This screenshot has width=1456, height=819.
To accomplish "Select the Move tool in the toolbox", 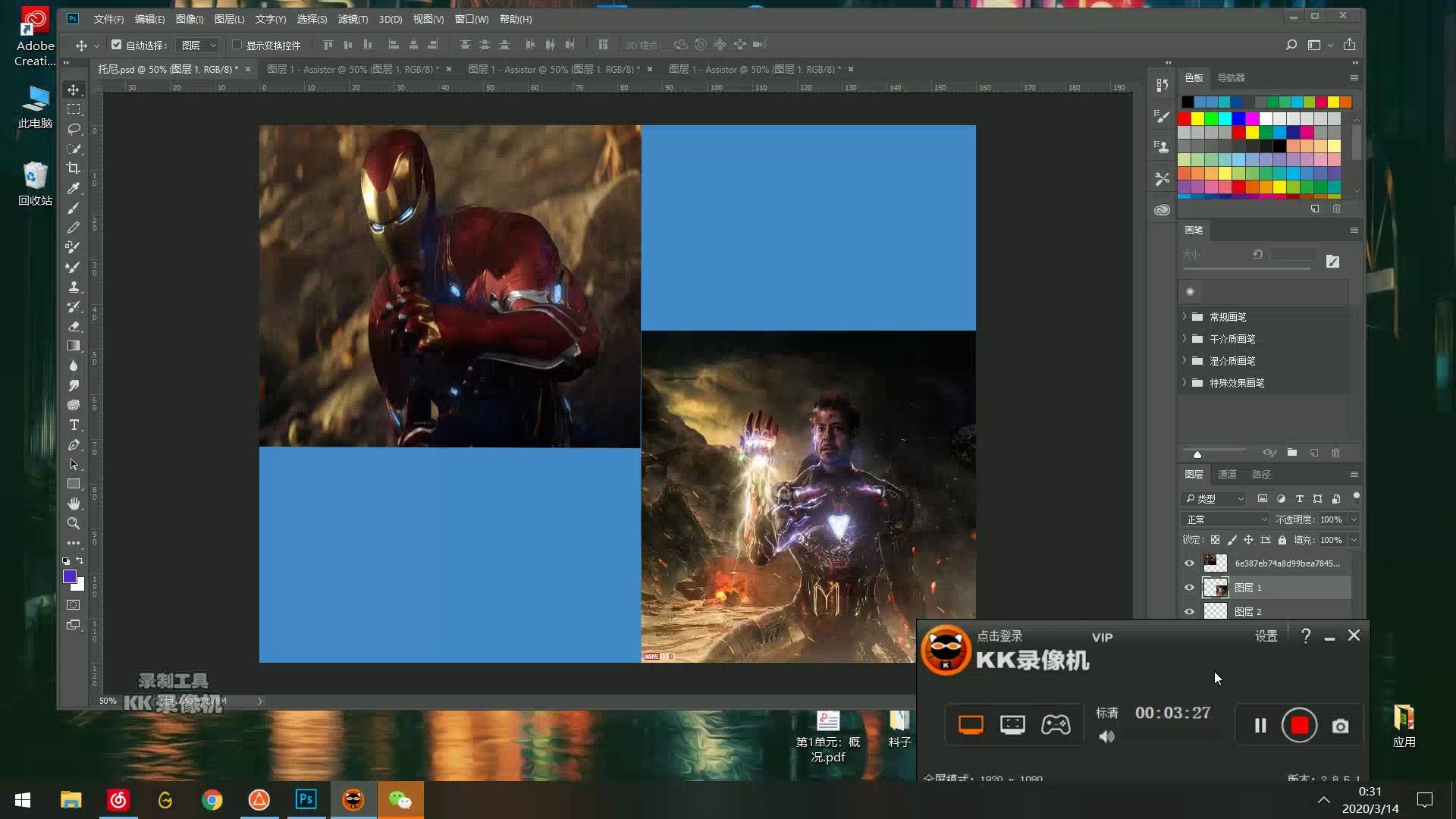I will (x=74, y=89).
